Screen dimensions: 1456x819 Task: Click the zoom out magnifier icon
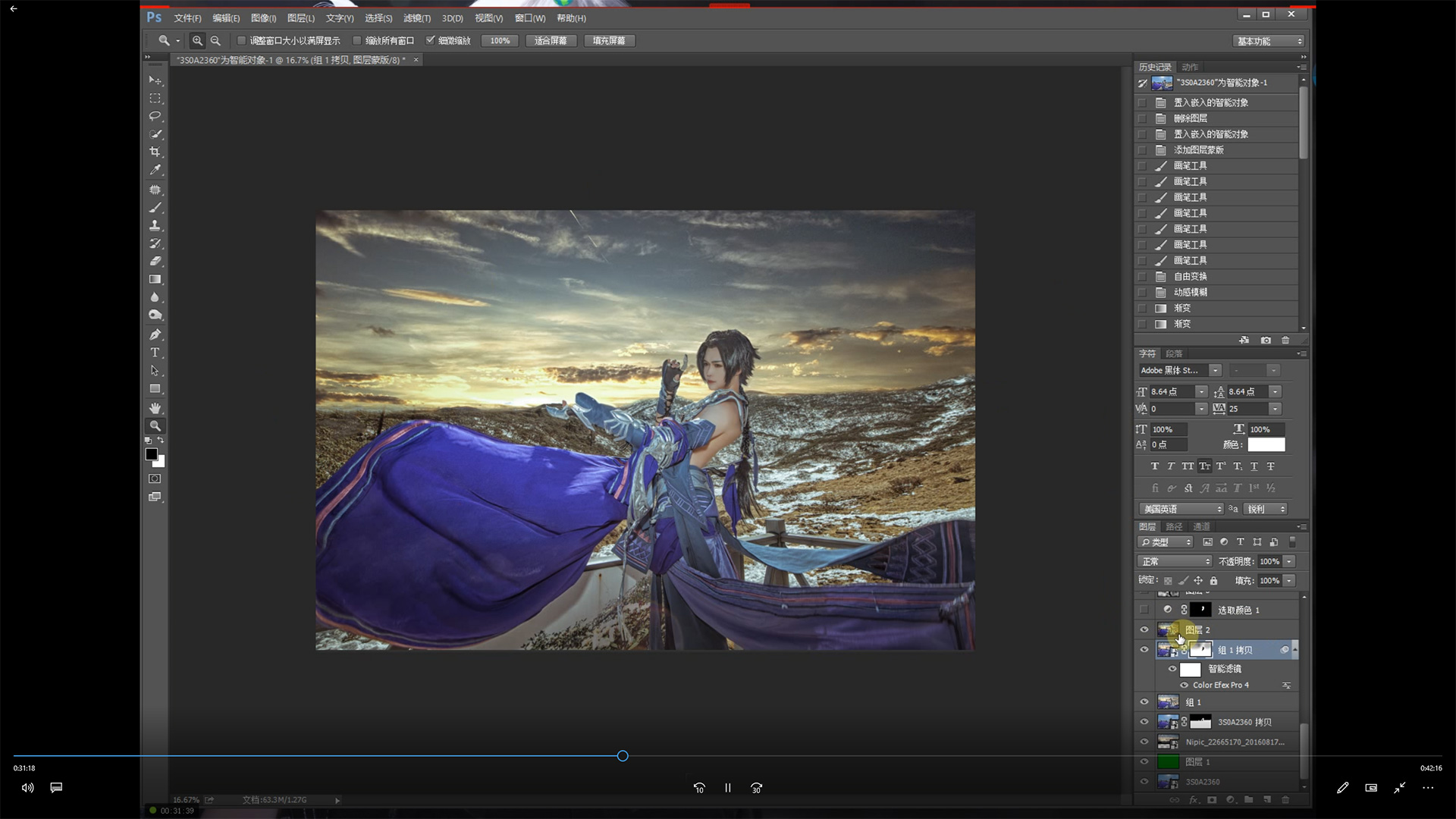pos(215,41)
